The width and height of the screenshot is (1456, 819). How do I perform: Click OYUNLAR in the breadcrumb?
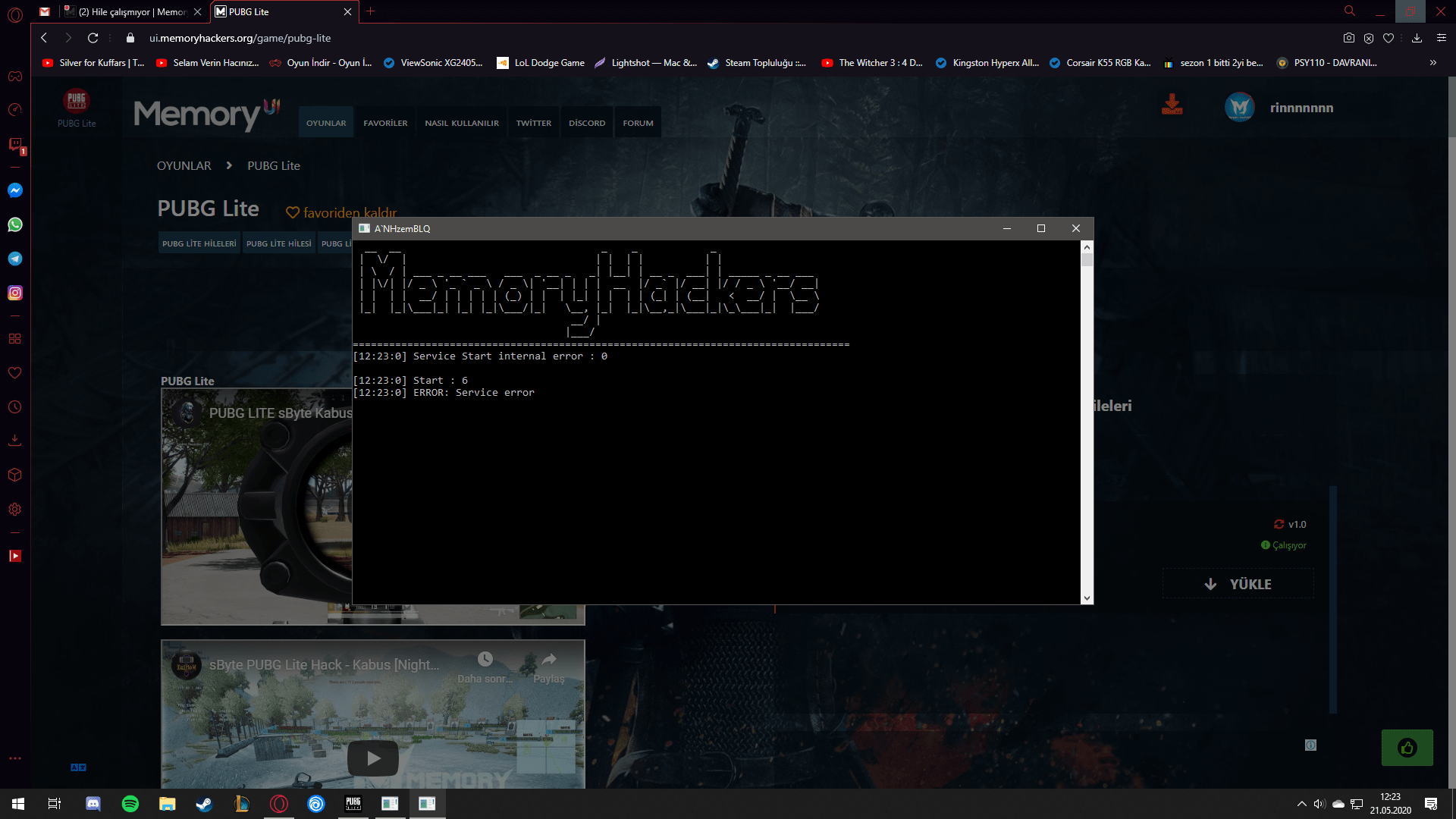pyautogui.click(x=184, y=165)
